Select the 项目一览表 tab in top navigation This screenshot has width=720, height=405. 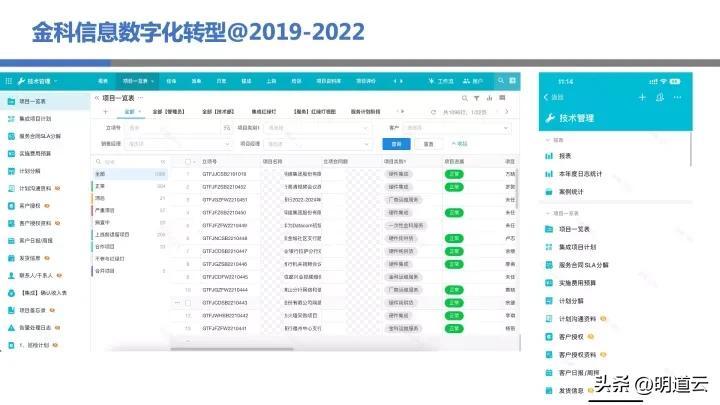(x=136, y=80)
